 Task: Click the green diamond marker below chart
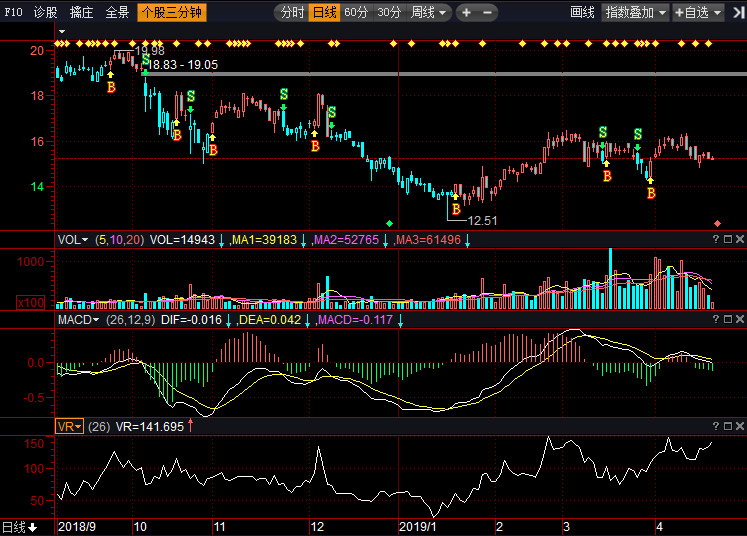click(390, 223)
